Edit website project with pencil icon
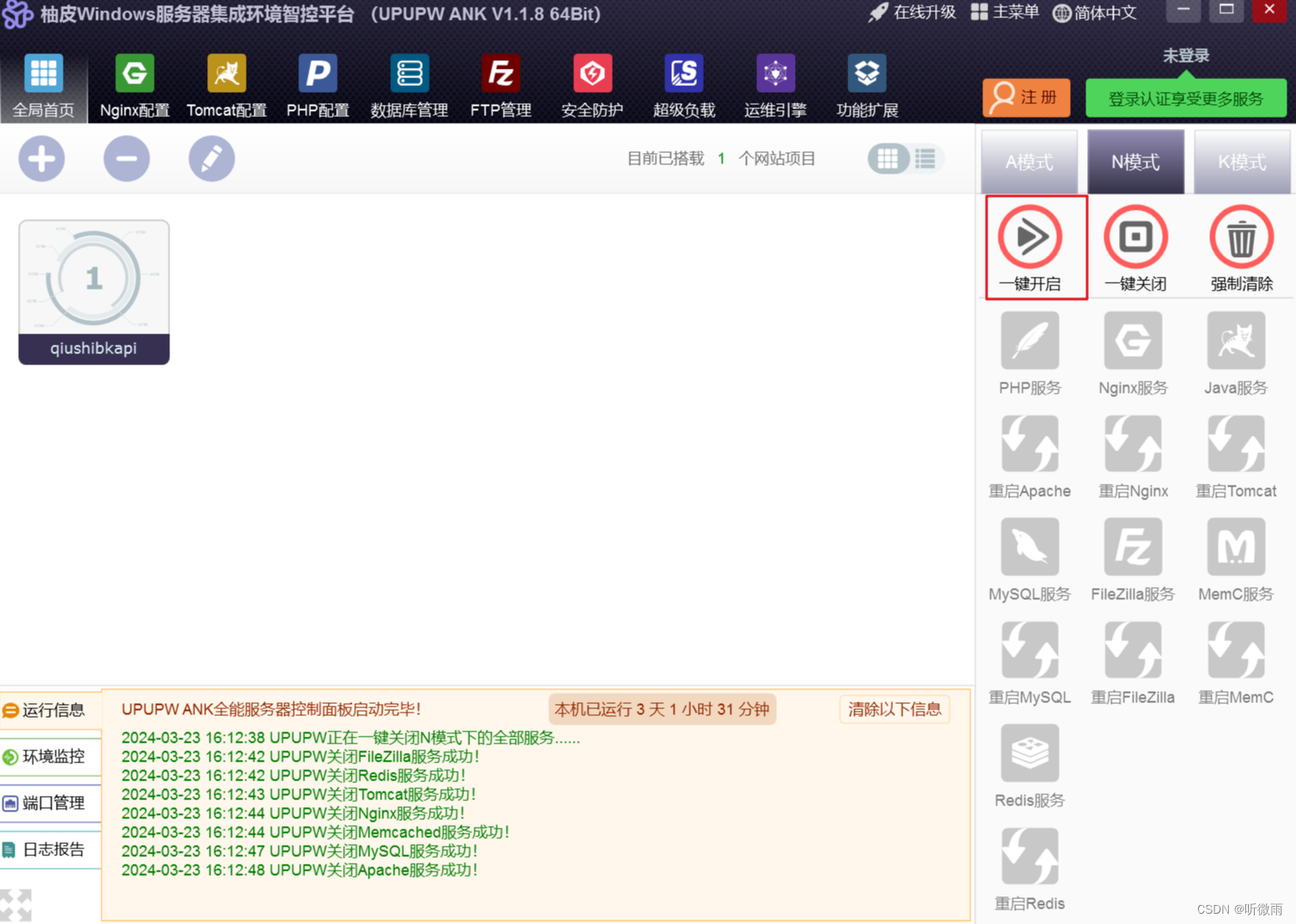This screenshot has width=1296, height=924. [x=211, y=158]
